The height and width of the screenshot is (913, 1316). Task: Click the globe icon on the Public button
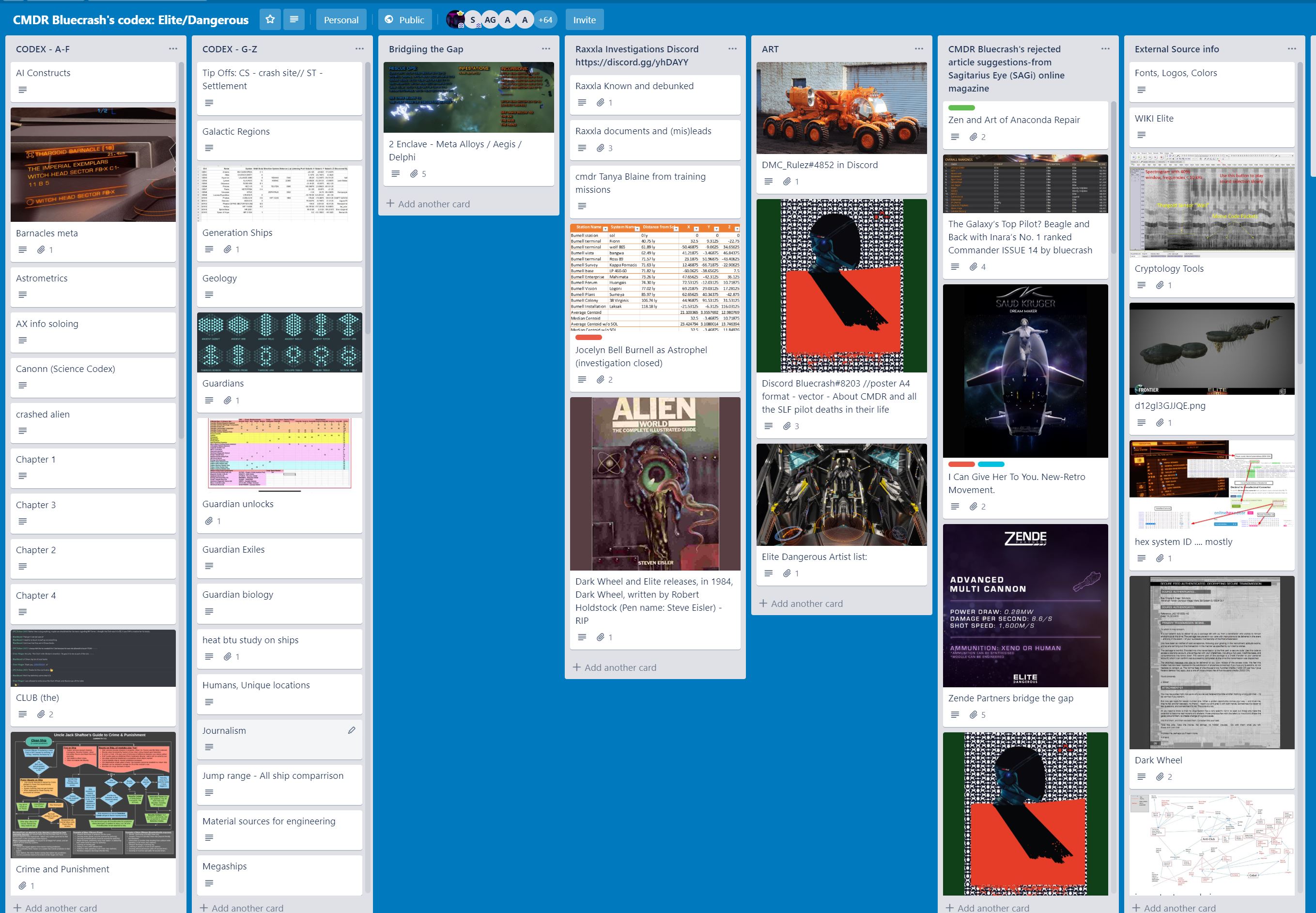(389, 19)
